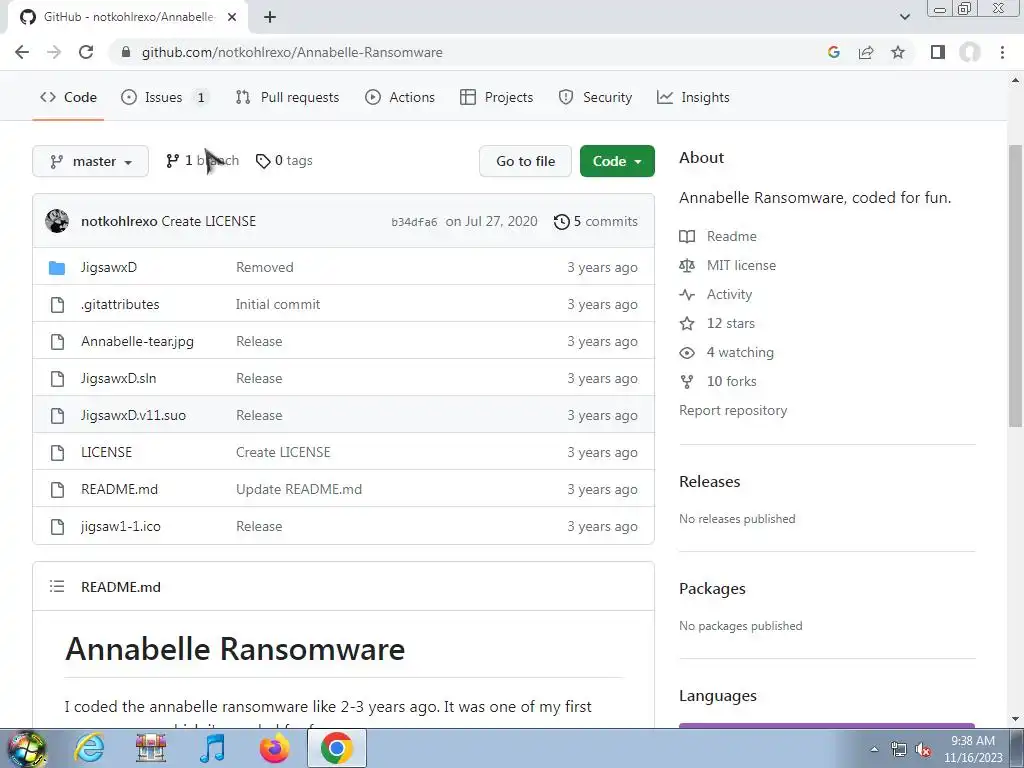View the 4 watching link

click(740, 353)
